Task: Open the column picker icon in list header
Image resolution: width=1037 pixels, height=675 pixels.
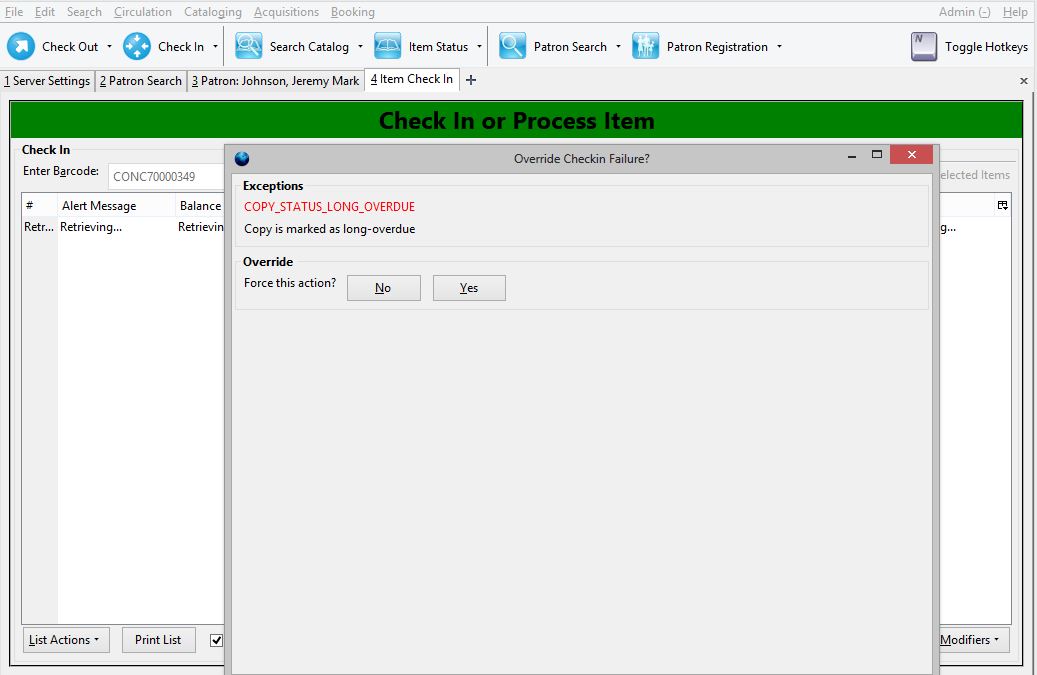Action: pyautogui.click(x=1003, y=206)
